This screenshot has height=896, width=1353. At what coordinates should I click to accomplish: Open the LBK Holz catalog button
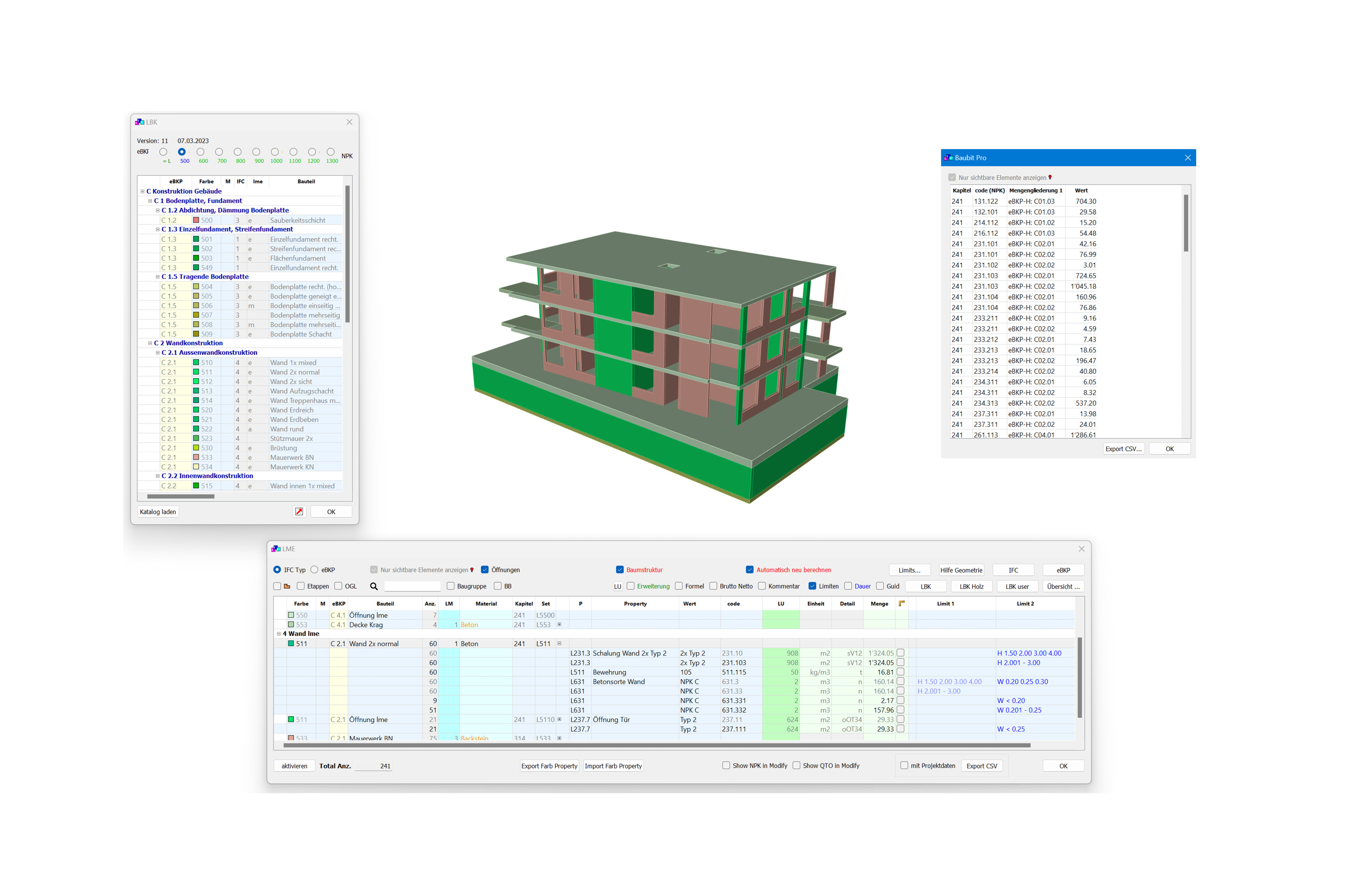971,586
